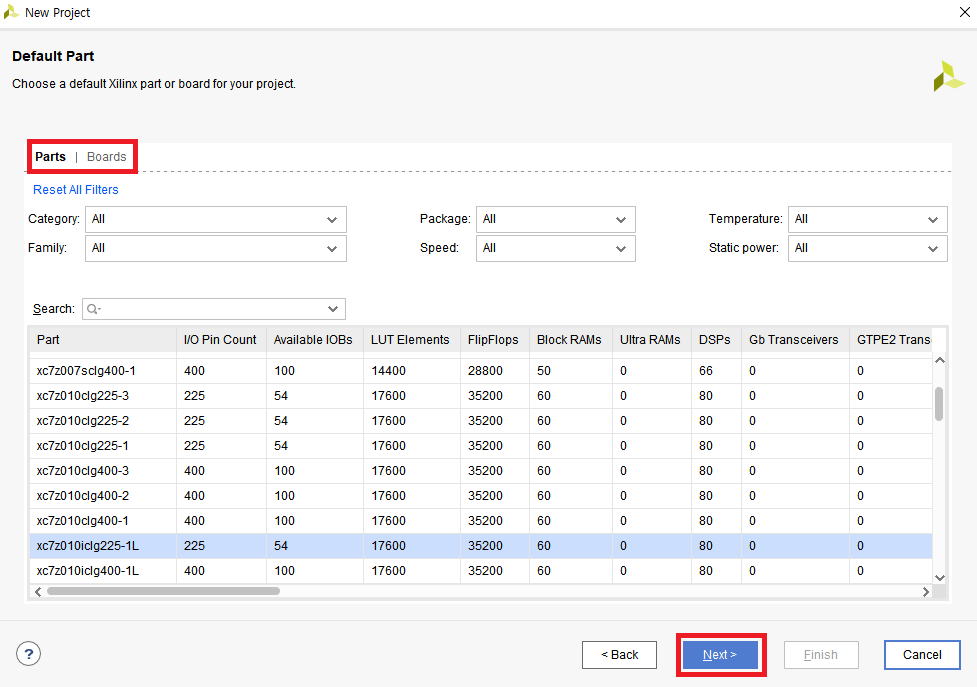Screen dimensions: 977x687
Task: Sort by Ultra RAMs column
Action: pos(652,339)
